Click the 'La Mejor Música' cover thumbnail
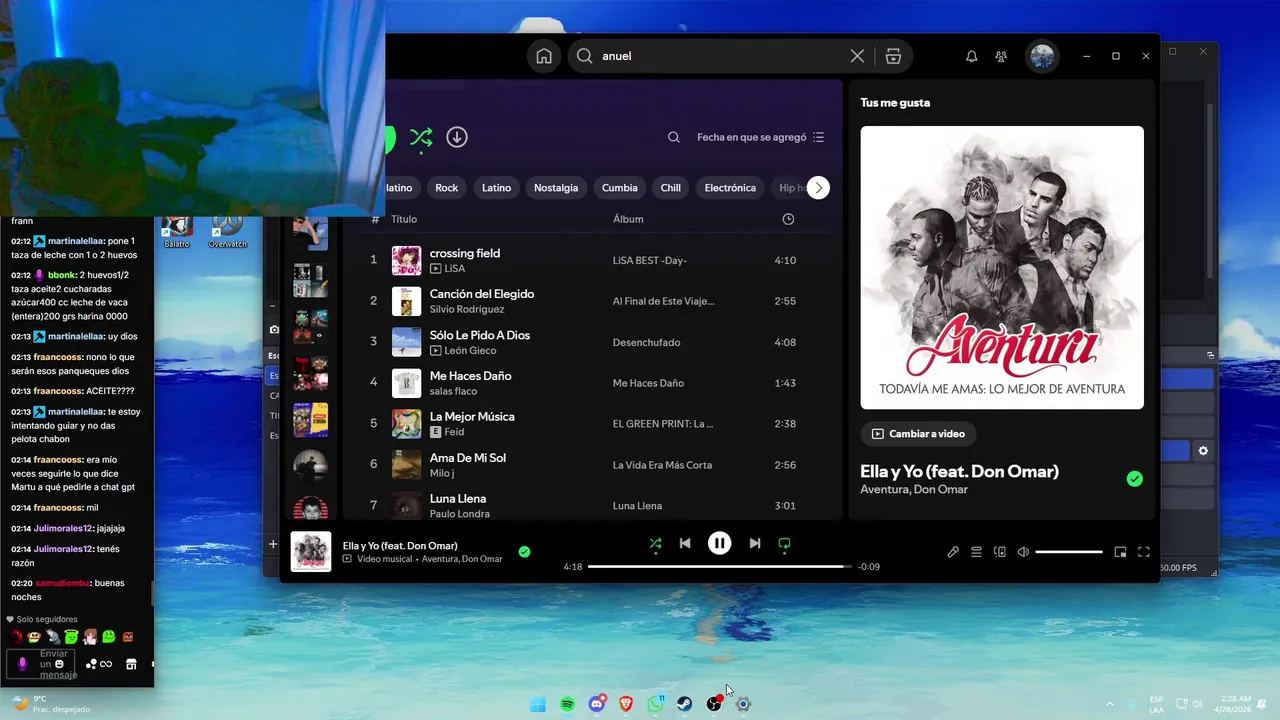The width and height of the screenshot is (1280, 720). click(x=406, y=424)
